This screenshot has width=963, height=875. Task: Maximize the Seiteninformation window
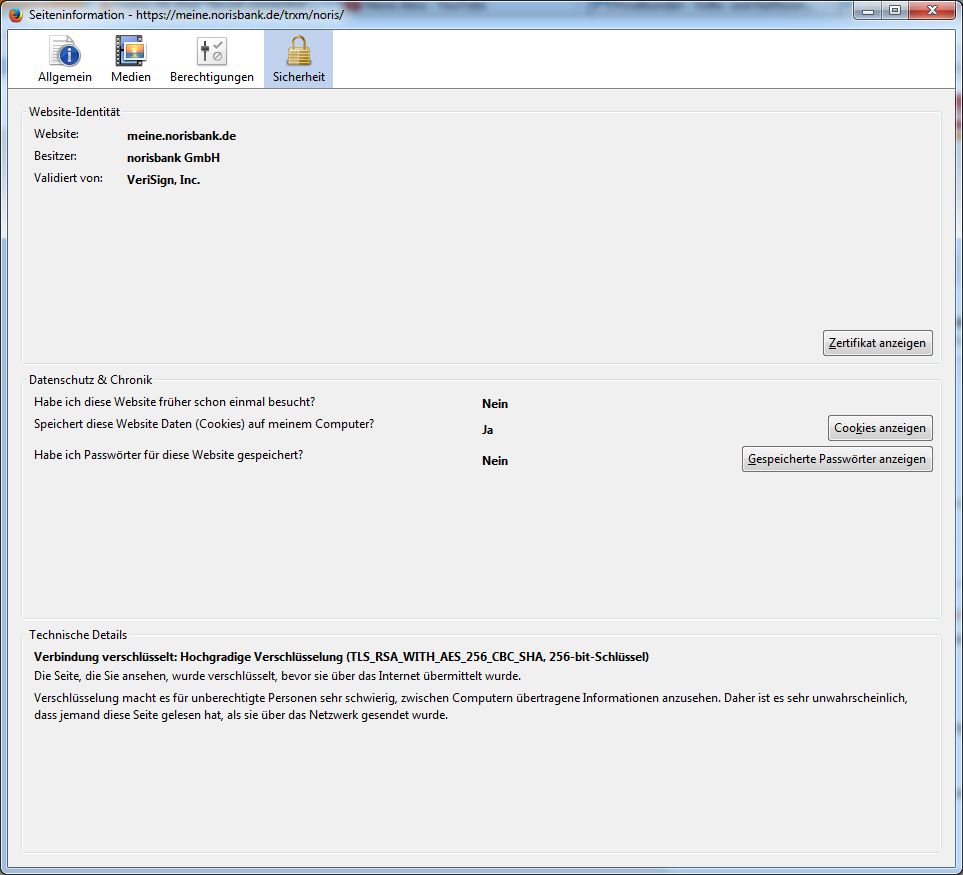click(x=895, y=10)
